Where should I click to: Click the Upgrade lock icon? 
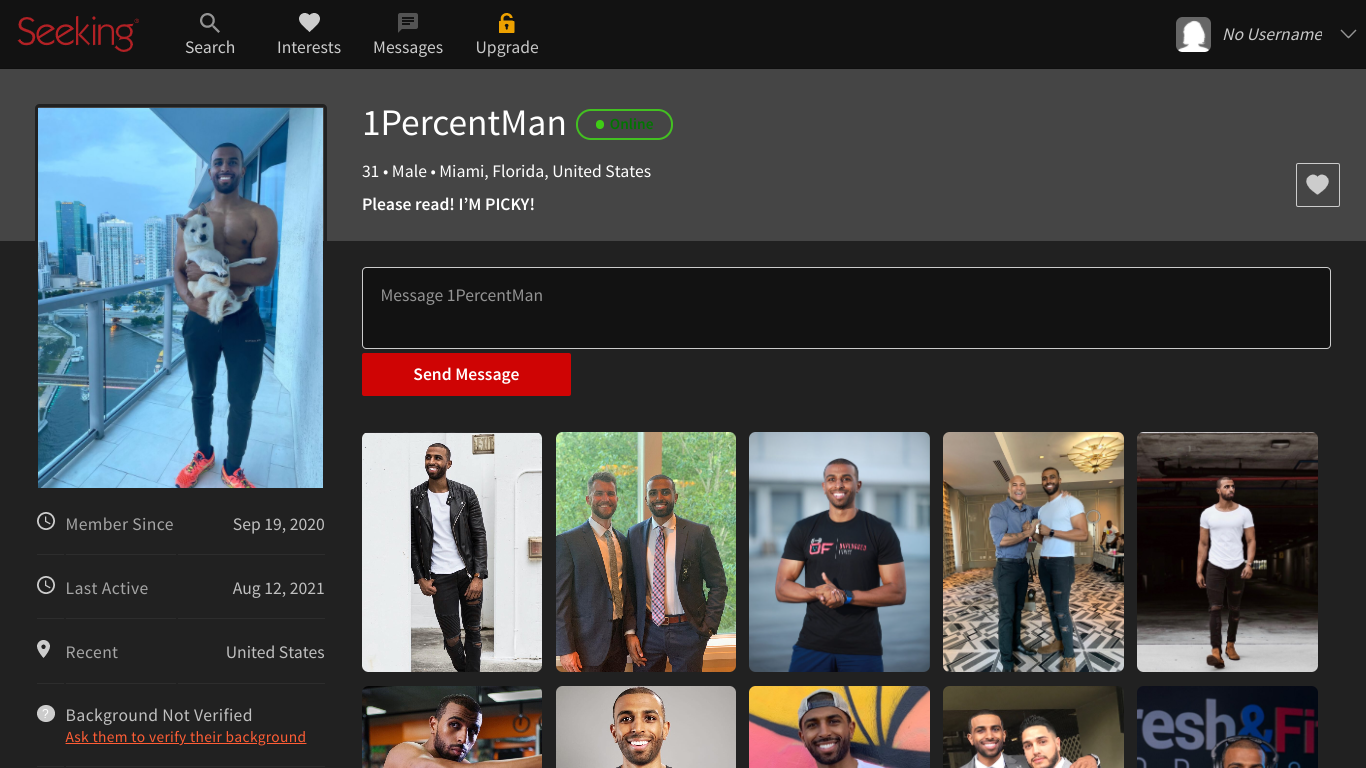click(x=507, y=23)
